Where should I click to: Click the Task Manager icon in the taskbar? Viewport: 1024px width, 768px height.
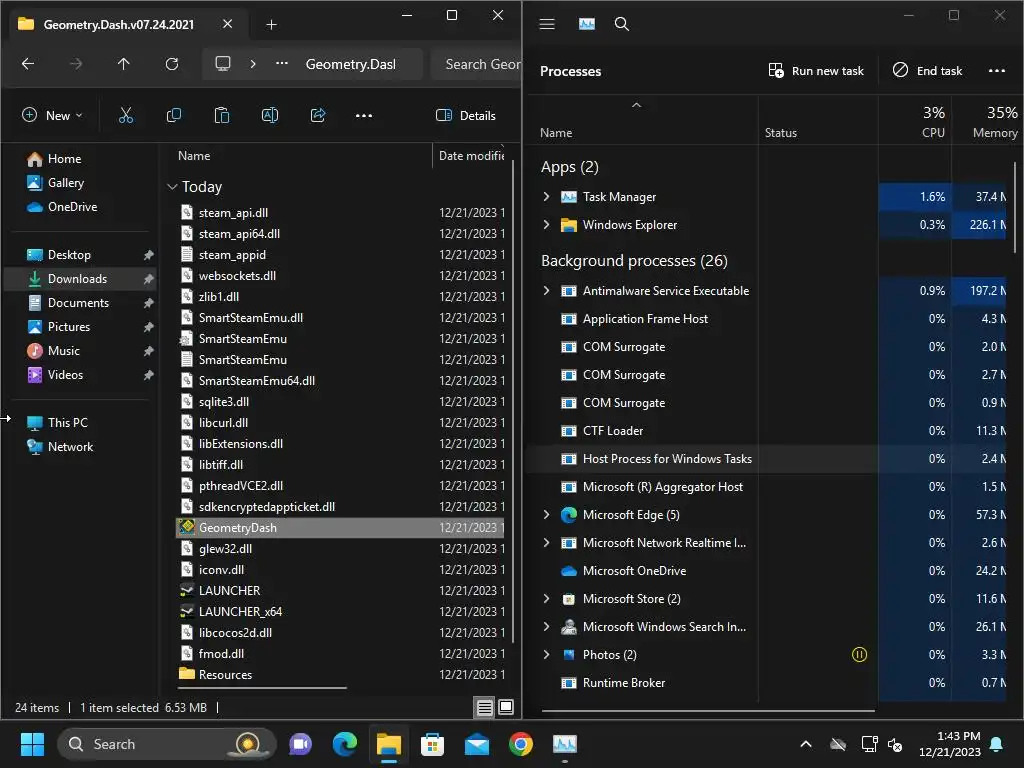[x=565, y=744]
